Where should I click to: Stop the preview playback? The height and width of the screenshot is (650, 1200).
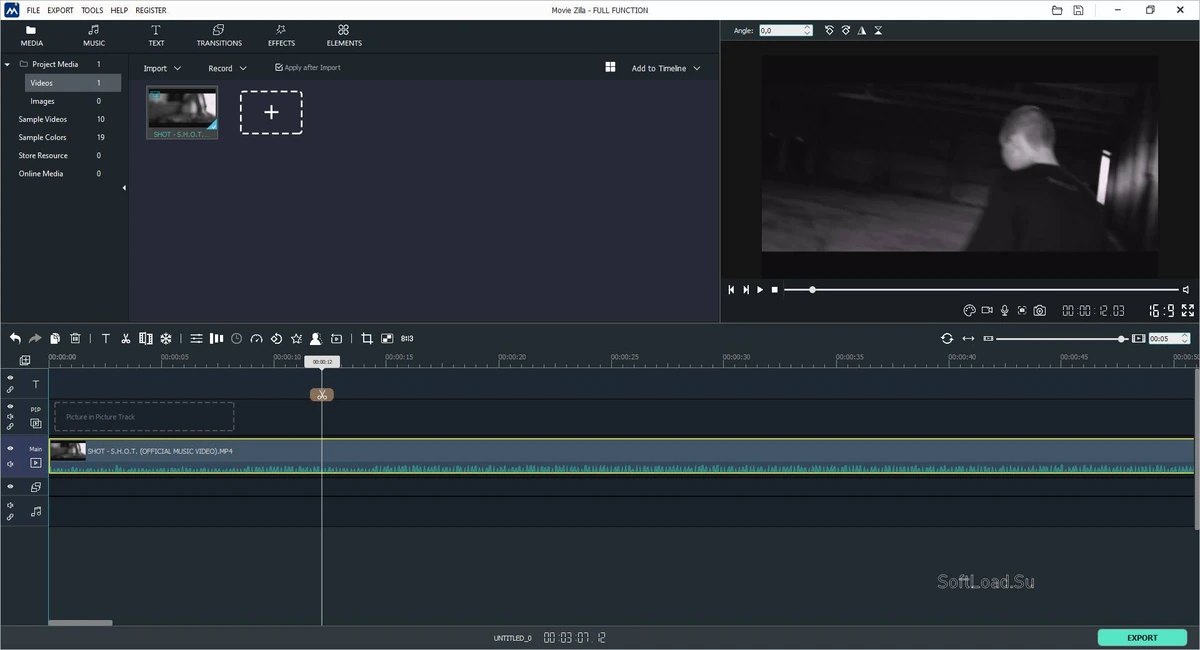pyautogui.click(x=774, y=289)
